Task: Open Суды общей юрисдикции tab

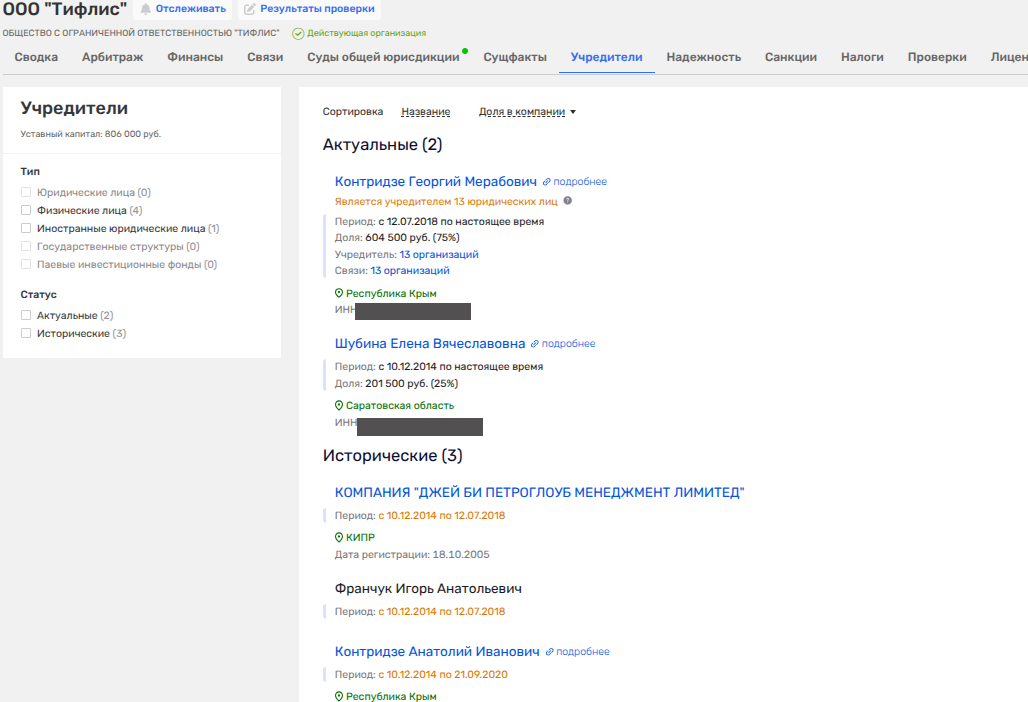Action: click(x=384, y=57)
